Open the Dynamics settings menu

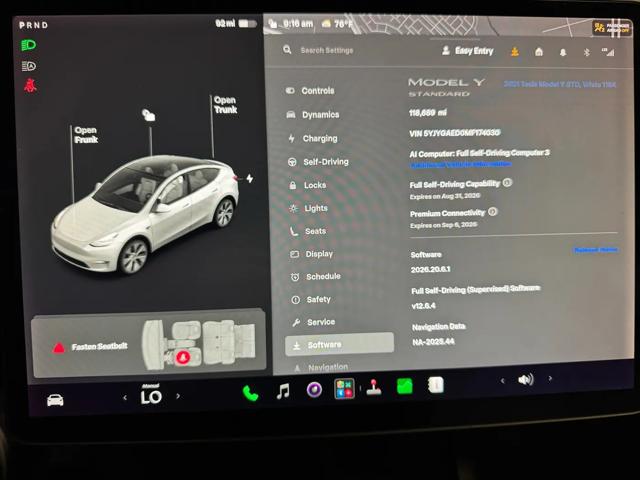(x=313, y=115)
